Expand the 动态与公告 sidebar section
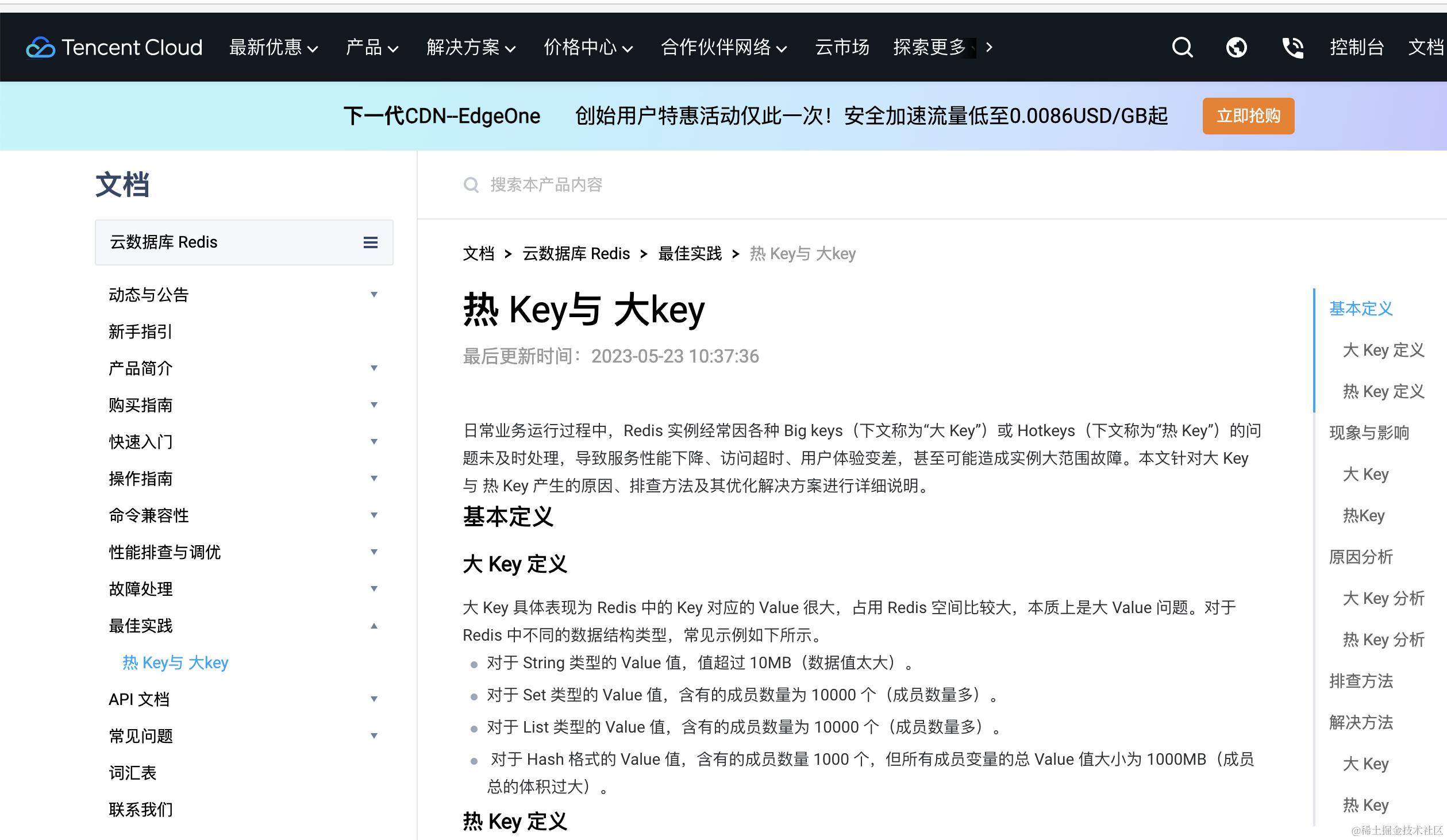 (x=374, y=295)
